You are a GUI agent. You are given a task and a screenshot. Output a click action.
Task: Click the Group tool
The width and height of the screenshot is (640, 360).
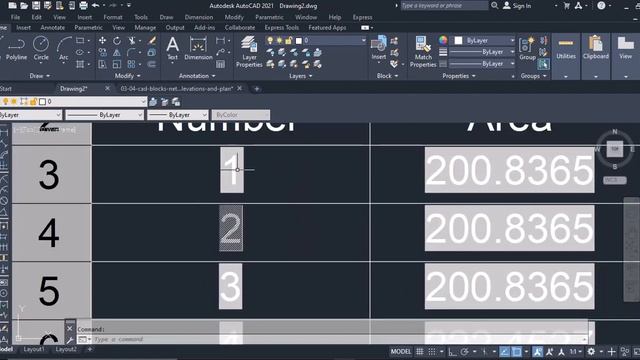pos(527,48)
